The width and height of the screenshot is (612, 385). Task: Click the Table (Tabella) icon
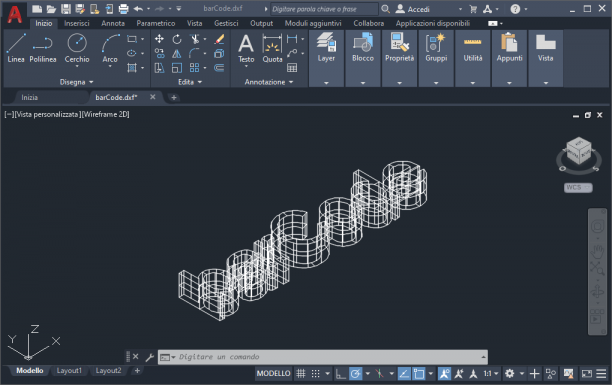292,68
